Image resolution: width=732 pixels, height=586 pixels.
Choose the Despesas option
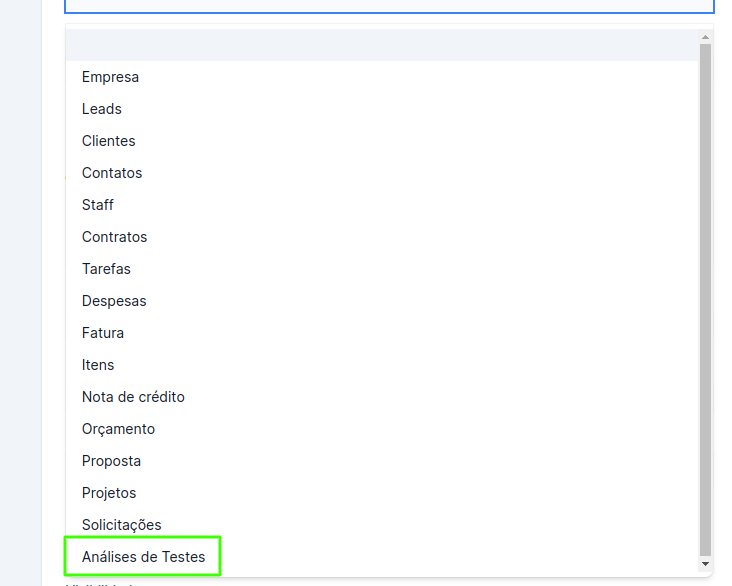(x=114, y=301)
